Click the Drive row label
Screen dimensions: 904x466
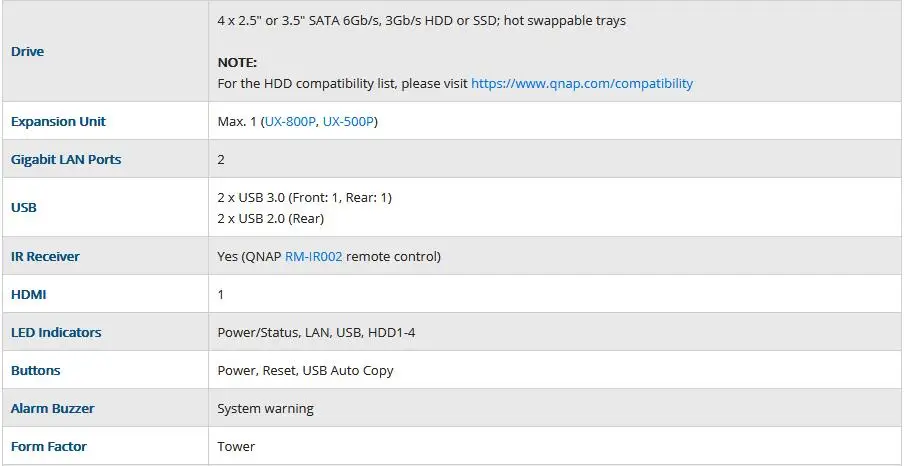[28, 51]
